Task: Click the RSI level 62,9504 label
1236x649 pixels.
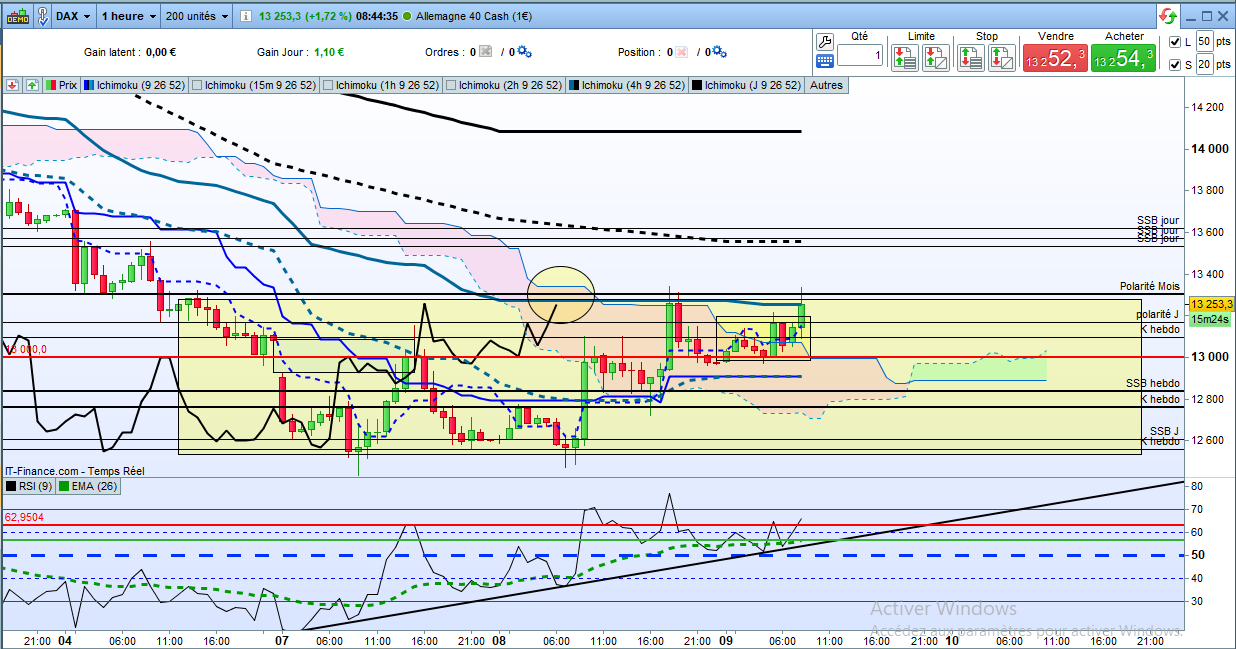Action: pos(25,518)
